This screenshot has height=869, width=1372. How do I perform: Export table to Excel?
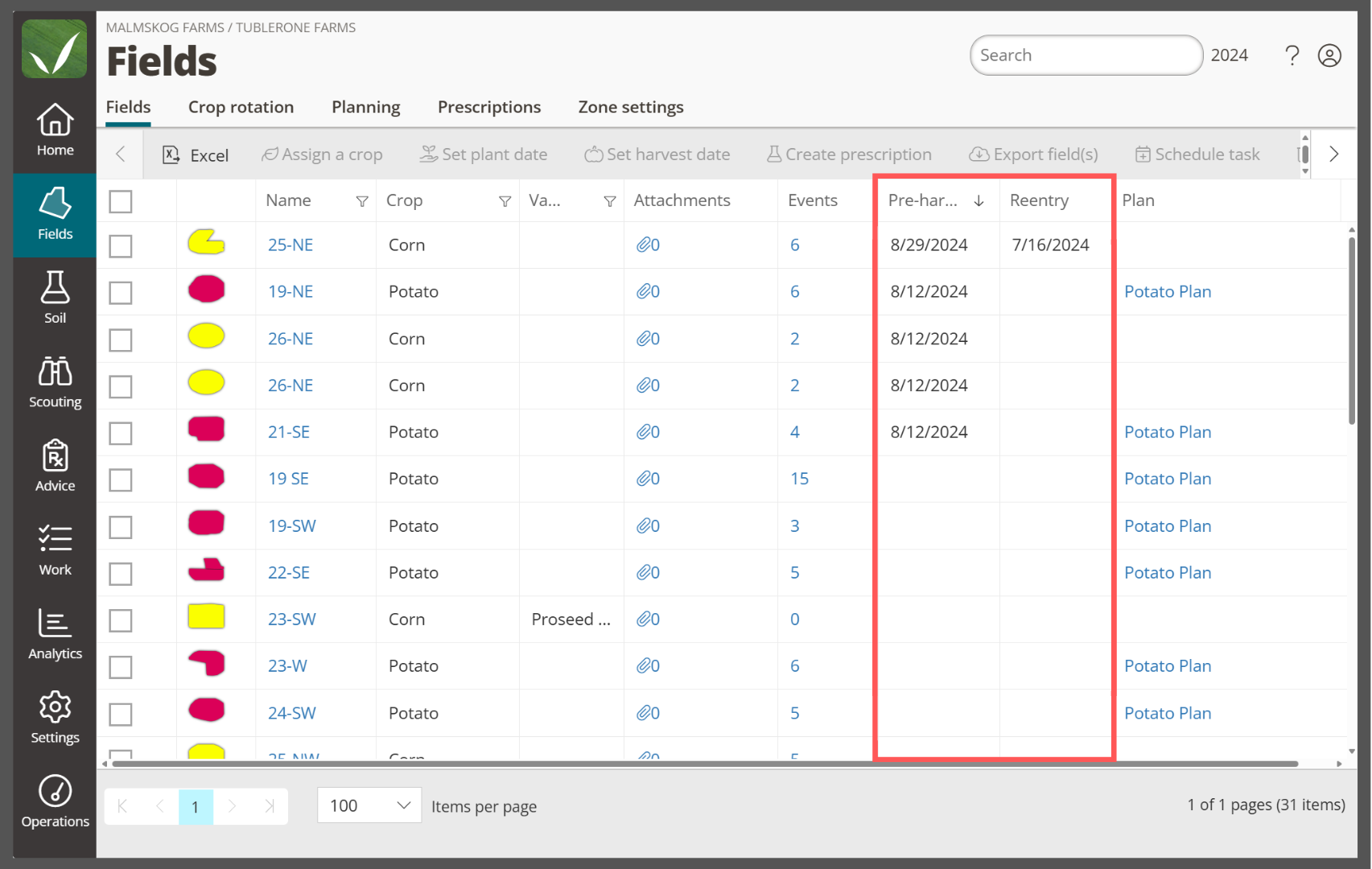[196, 154]
